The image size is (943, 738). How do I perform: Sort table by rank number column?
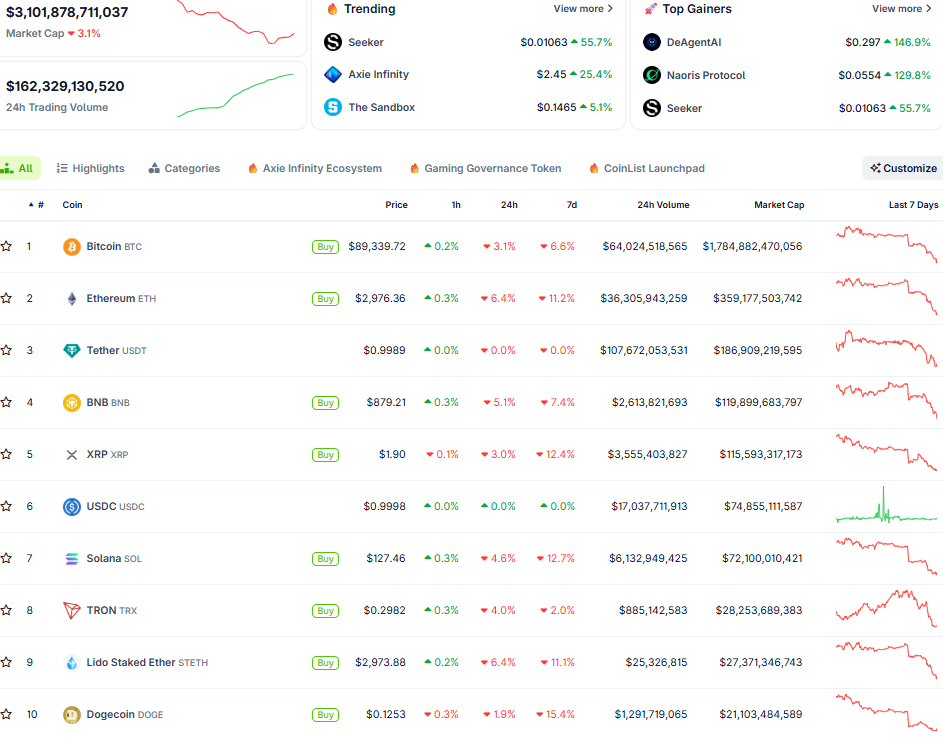tap(37, 205)
